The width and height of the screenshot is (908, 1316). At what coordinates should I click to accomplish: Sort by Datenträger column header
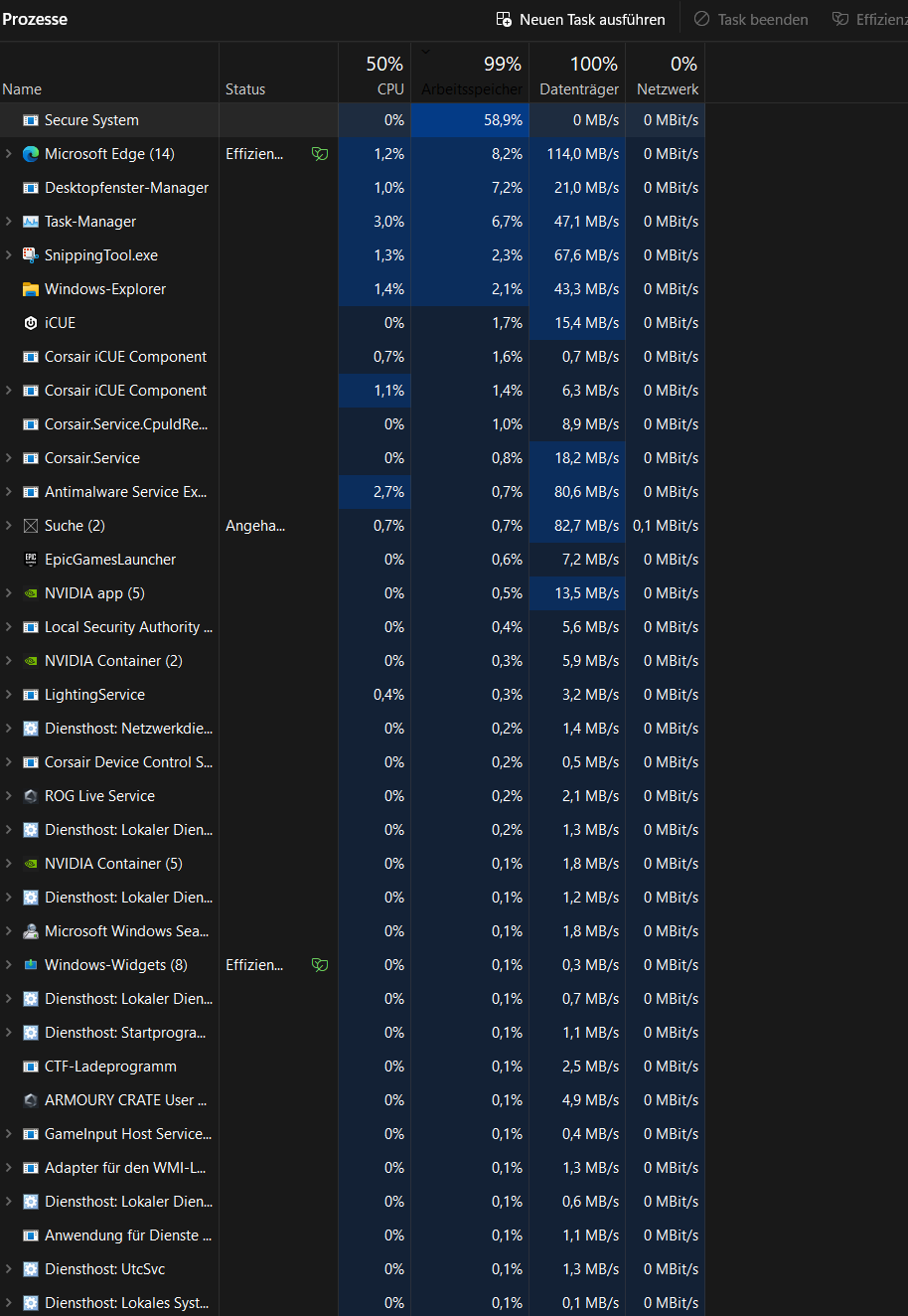coord(577,74)
